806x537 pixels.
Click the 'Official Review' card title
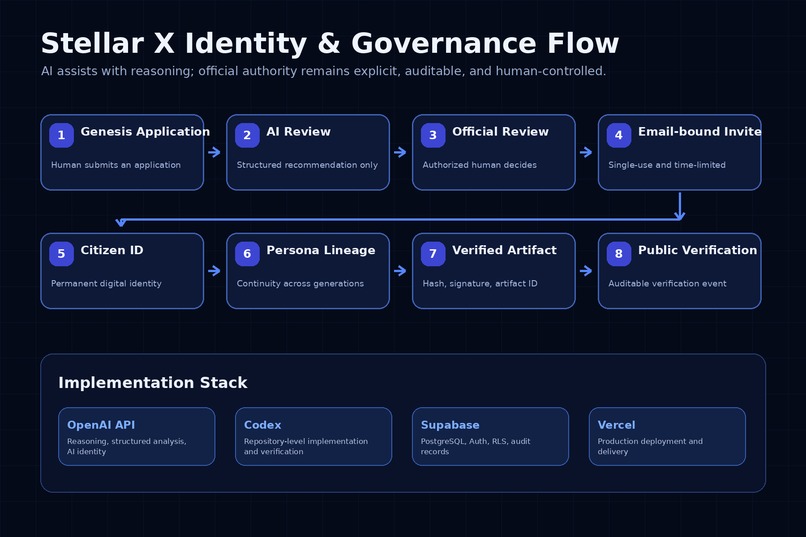point(500,132)
